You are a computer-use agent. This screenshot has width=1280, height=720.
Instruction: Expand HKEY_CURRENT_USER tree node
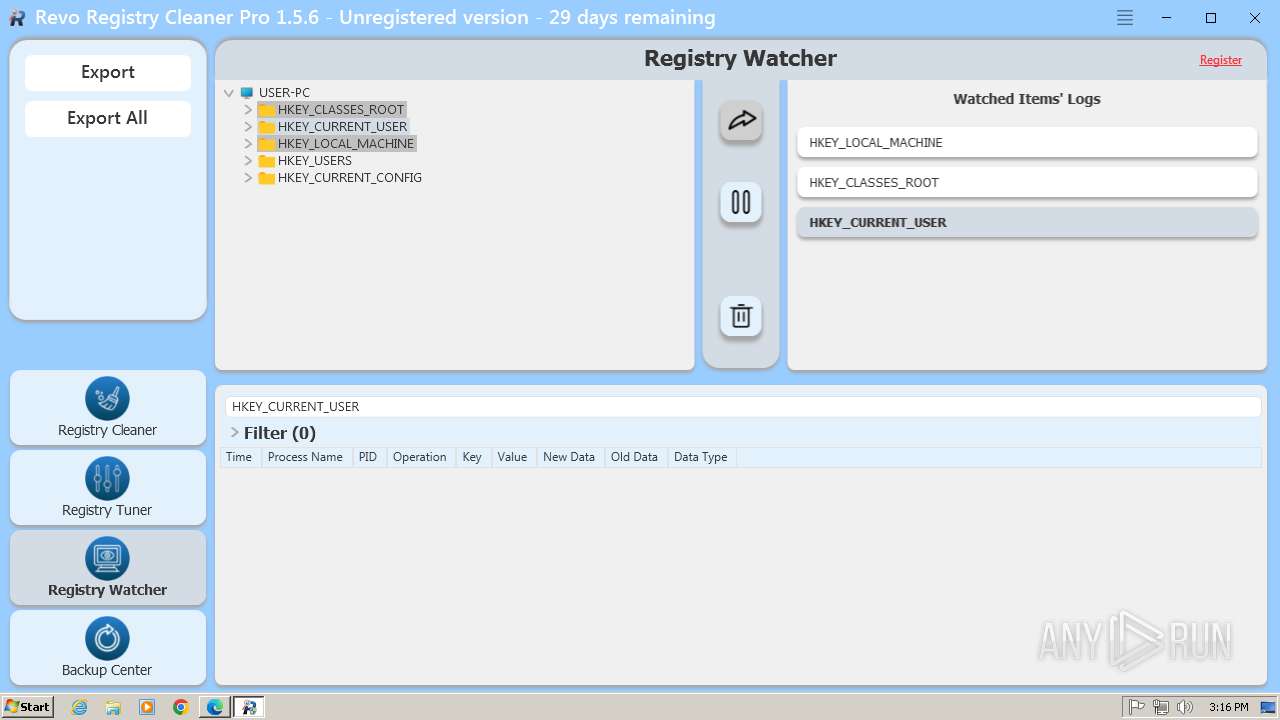click(248, 127)
